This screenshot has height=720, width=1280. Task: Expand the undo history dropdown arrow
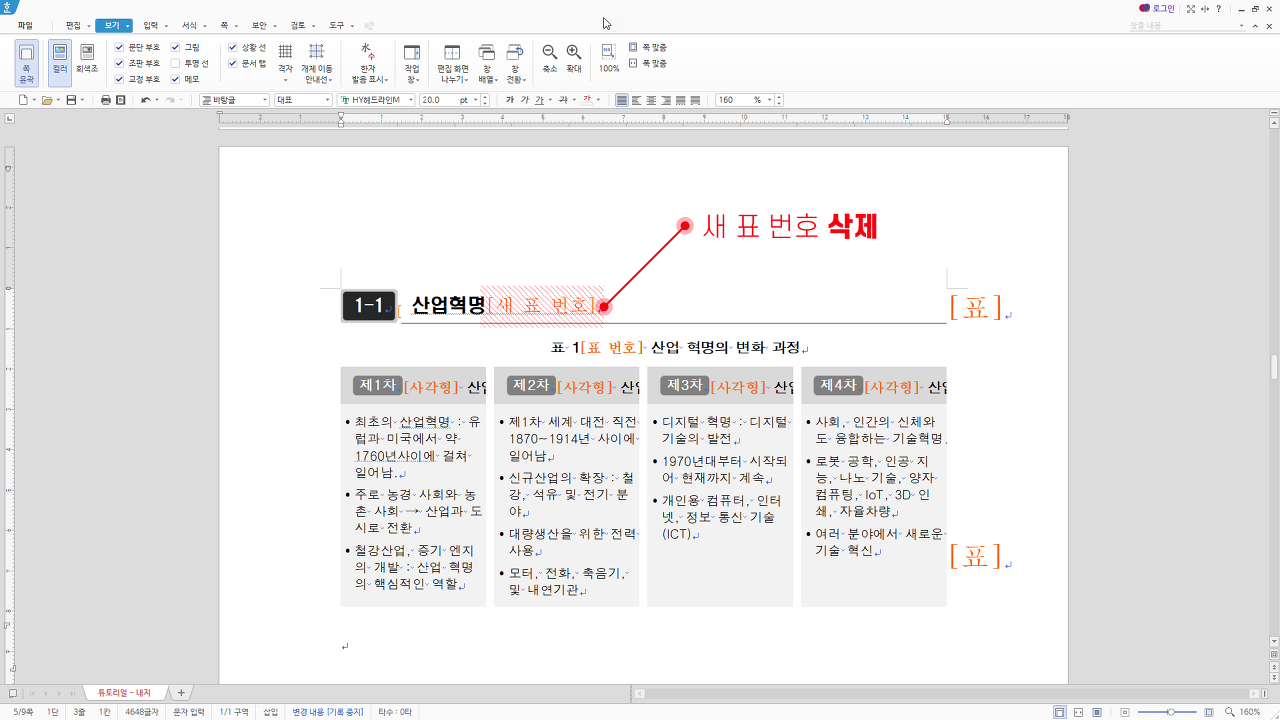pyautogui.click(x=157, y=100)
